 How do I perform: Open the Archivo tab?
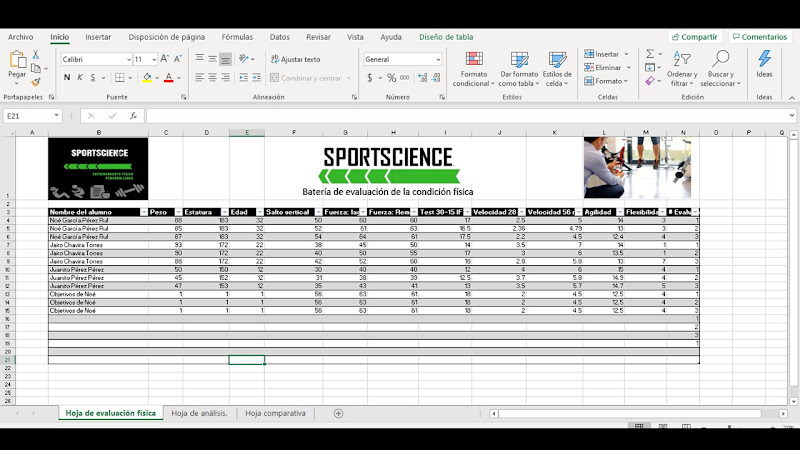tap(20, 37)
